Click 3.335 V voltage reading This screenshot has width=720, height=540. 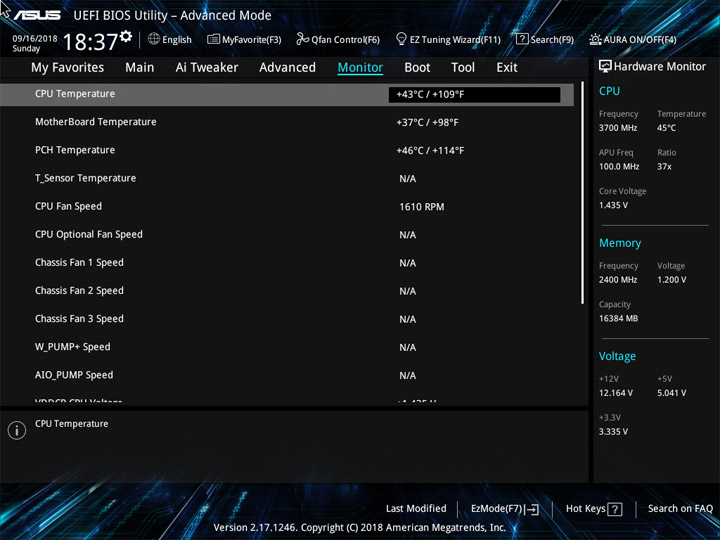click(x=613, y=432)
